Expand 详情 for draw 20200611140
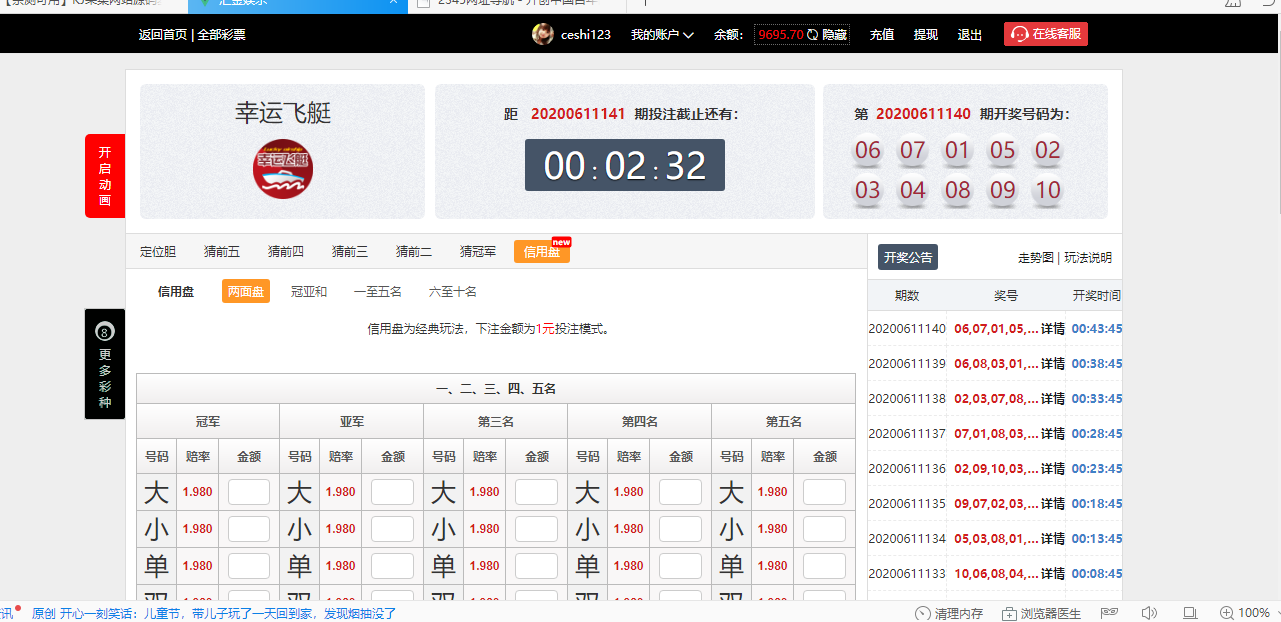 point(1052,329)
